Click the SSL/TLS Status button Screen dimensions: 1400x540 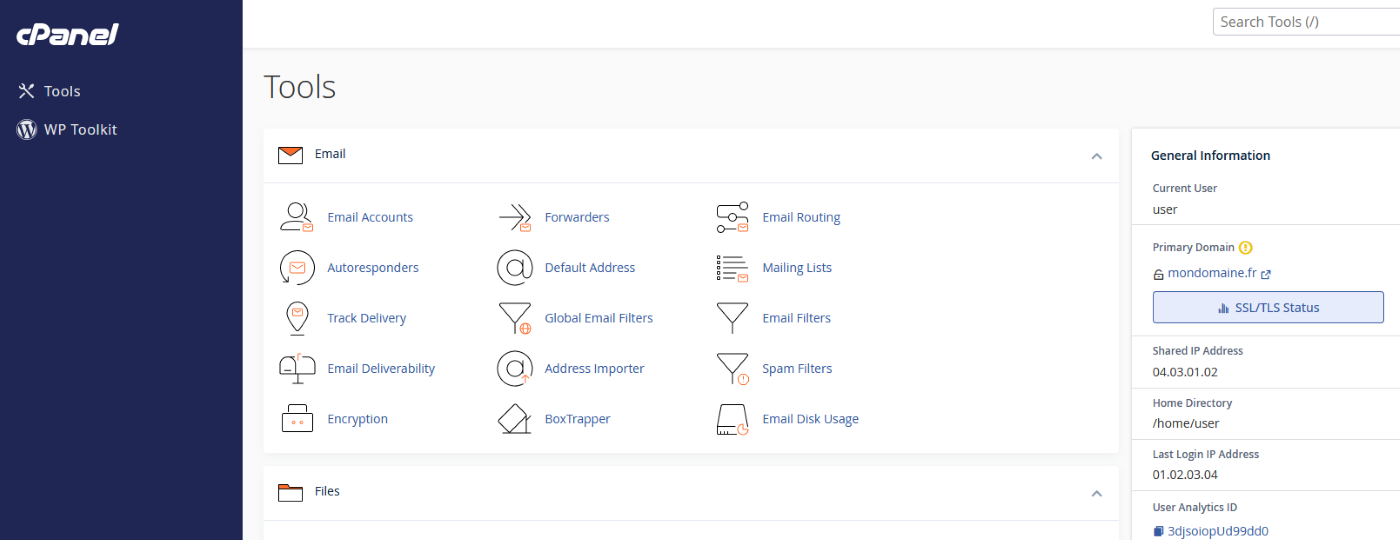pos(1268,307)
